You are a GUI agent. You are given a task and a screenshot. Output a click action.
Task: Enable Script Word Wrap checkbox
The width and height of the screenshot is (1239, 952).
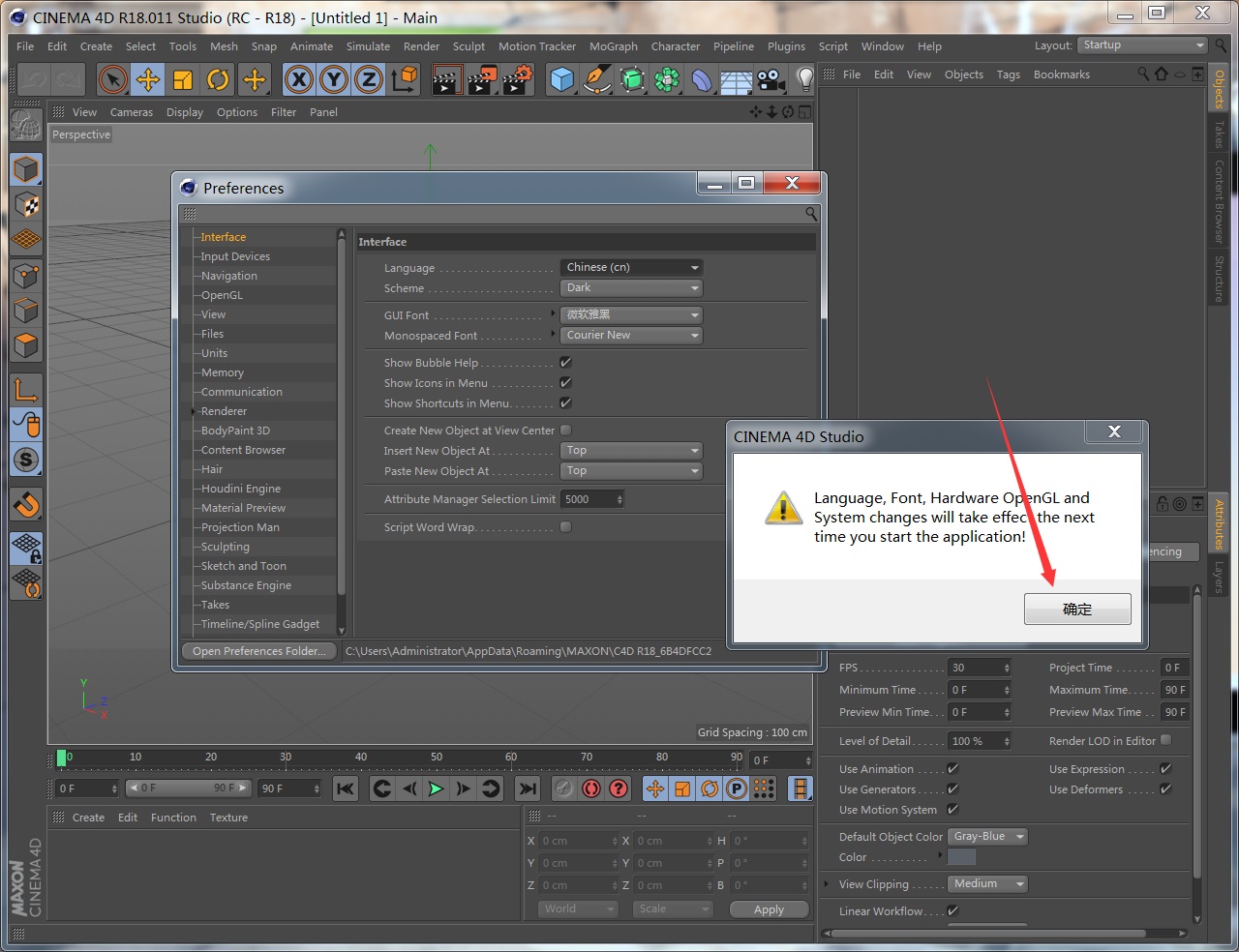(566, 526)
